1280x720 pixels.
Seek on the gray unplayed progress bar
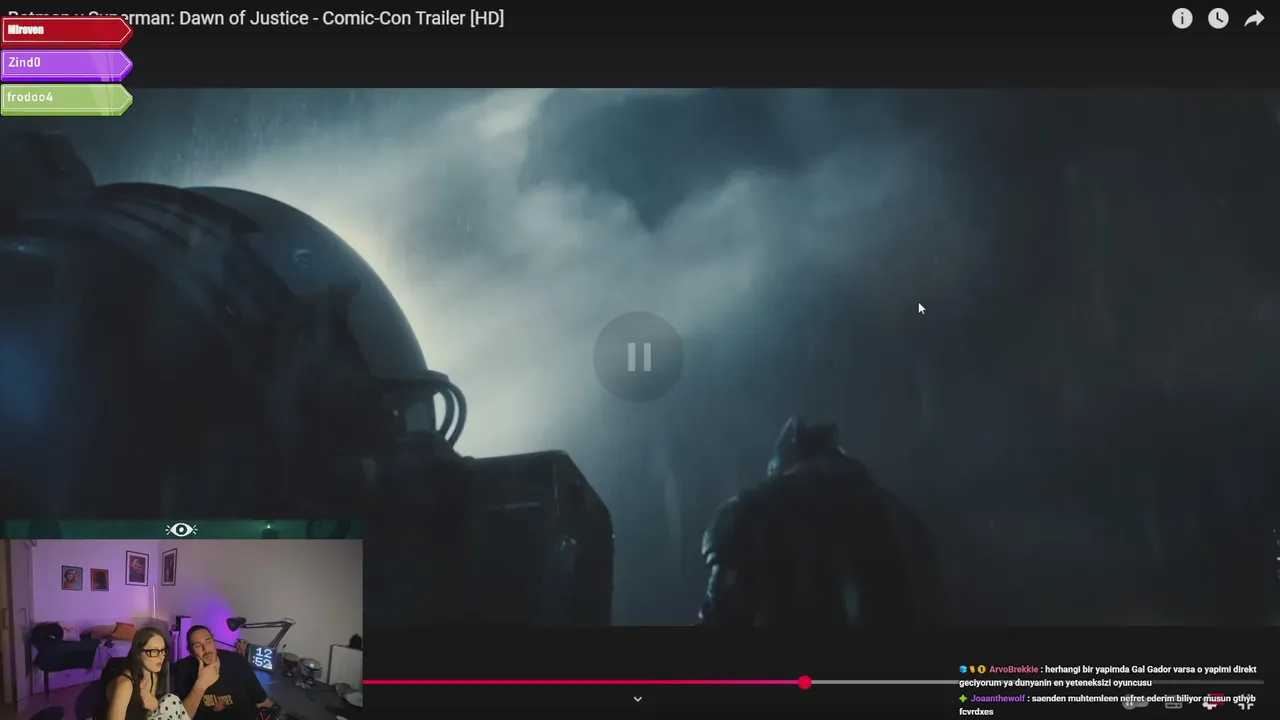click(x=1035, y=682)
